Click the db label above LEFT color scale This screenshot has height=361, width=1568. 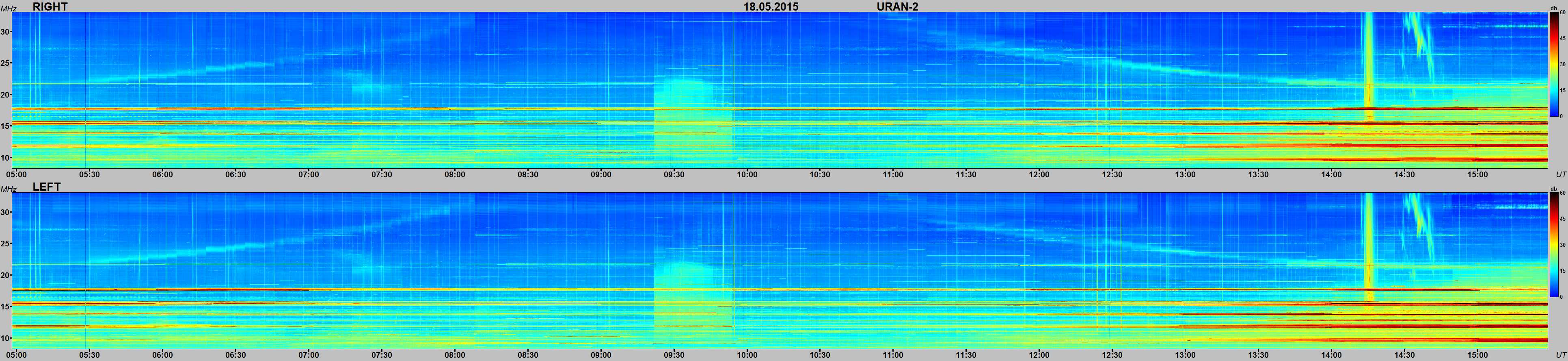[1553, 189]
